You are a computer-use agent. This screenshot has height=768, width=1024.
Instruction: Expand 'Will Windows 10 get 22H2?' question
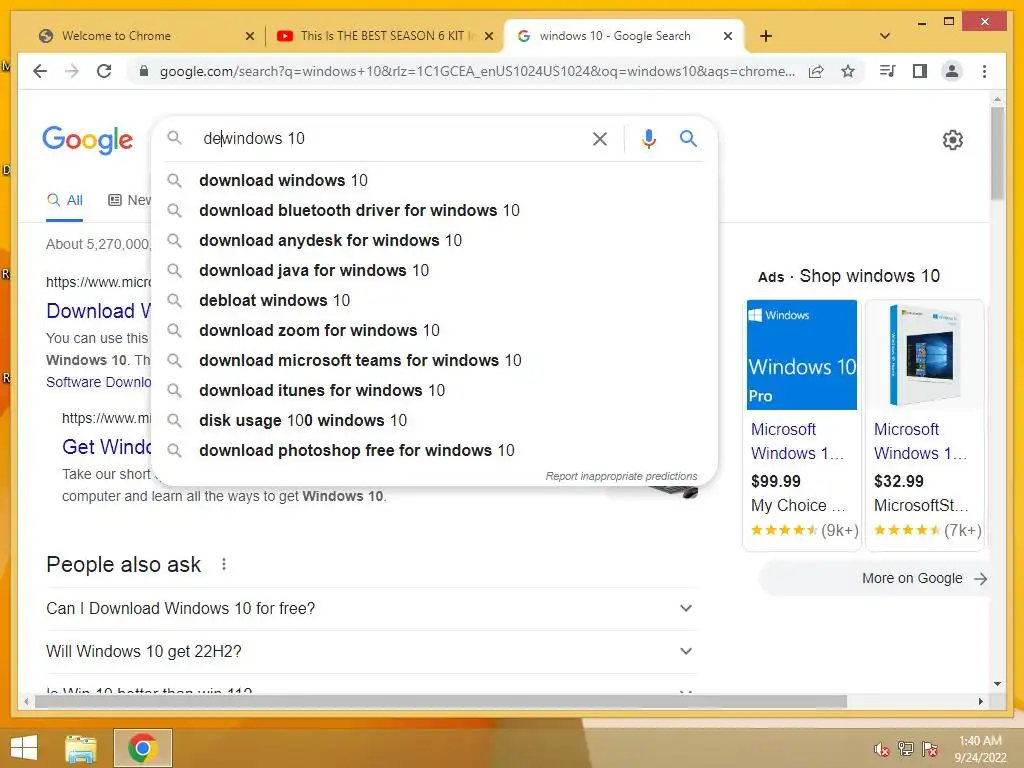(x=372, y=652)
